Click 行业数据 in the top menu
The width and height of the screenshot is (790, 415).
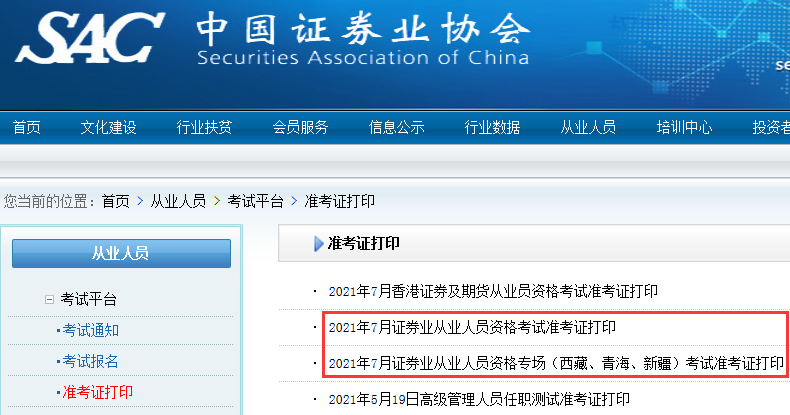tap(492, 127)
